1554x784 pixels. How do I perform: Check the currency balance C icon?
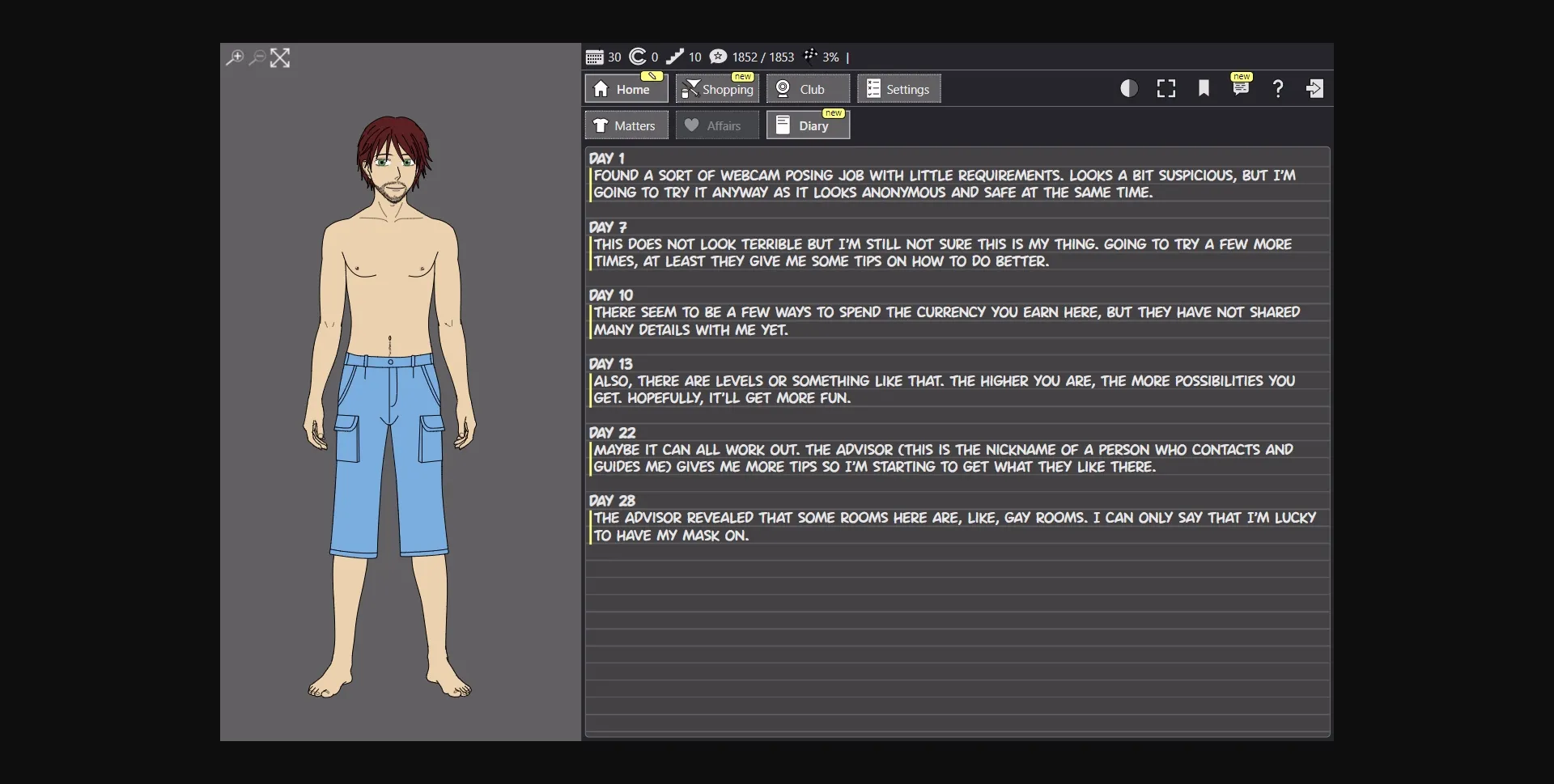[x=637, y=57]
